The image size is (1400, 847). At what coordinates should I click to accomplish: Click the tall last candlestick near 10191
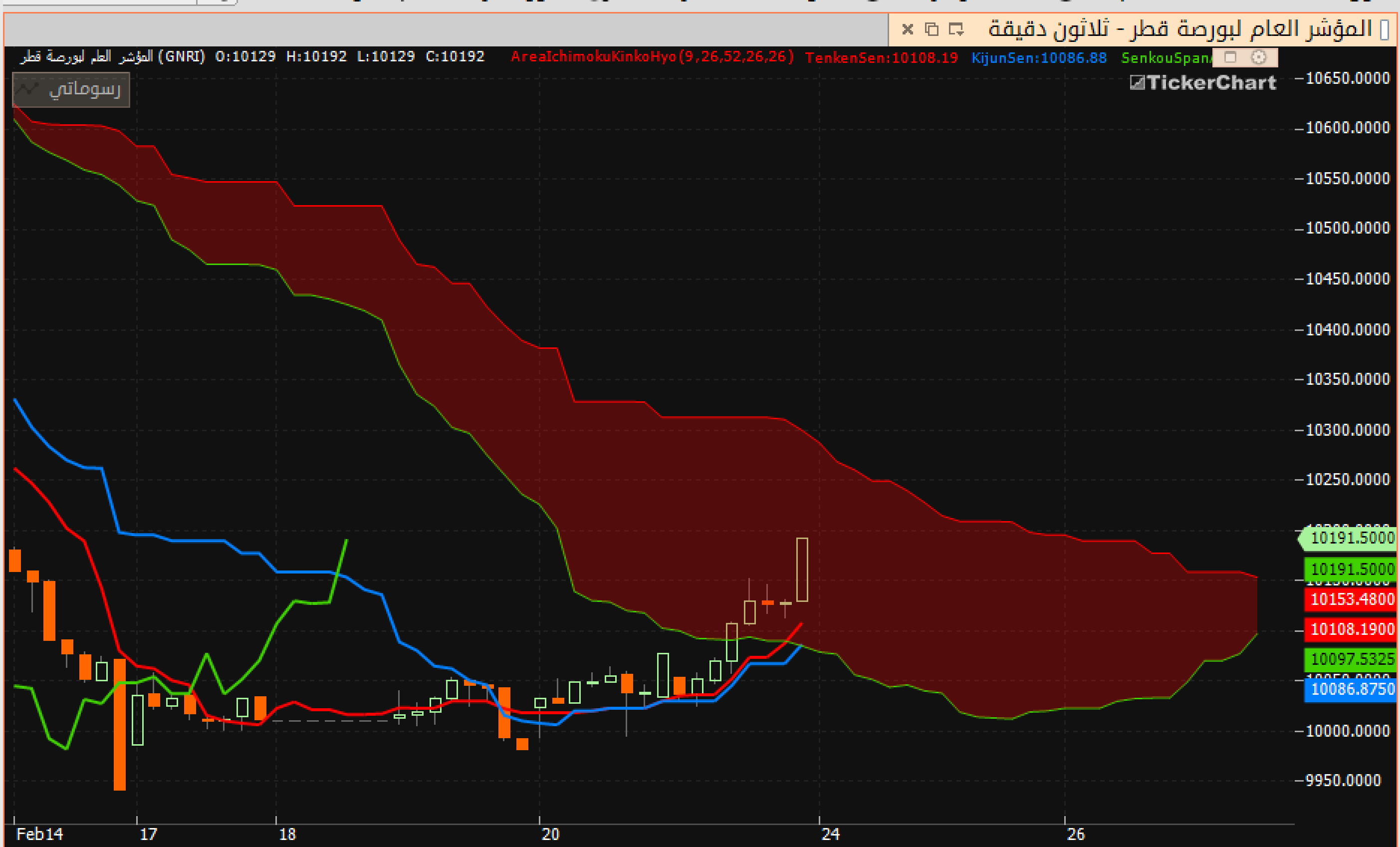(x=802, y=569)
